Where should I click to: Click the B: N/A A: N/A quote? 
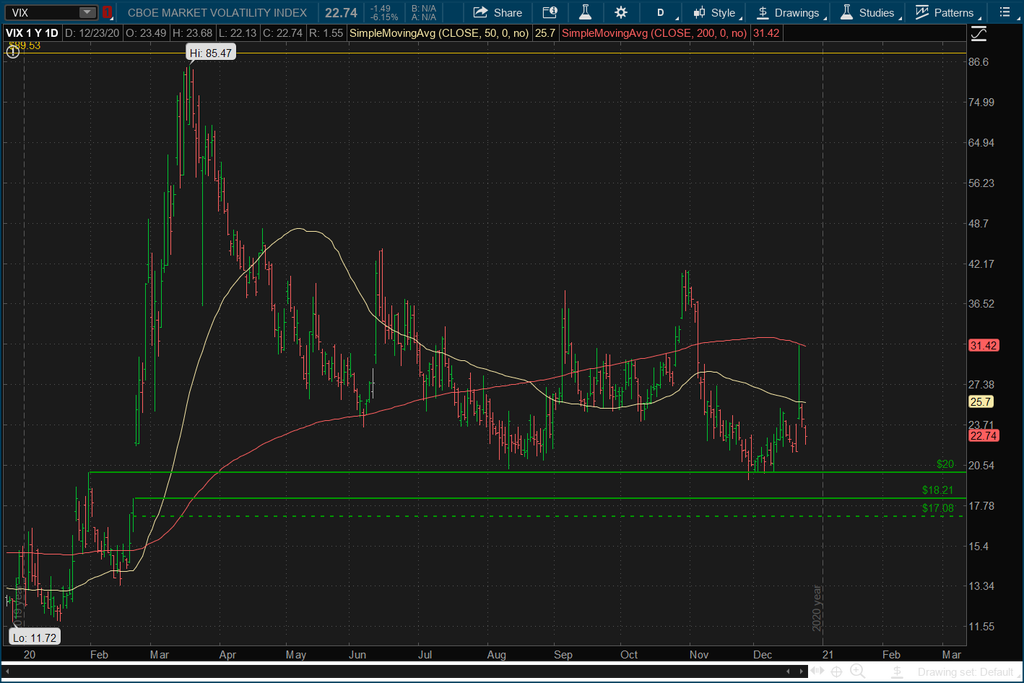pos(423,12)
